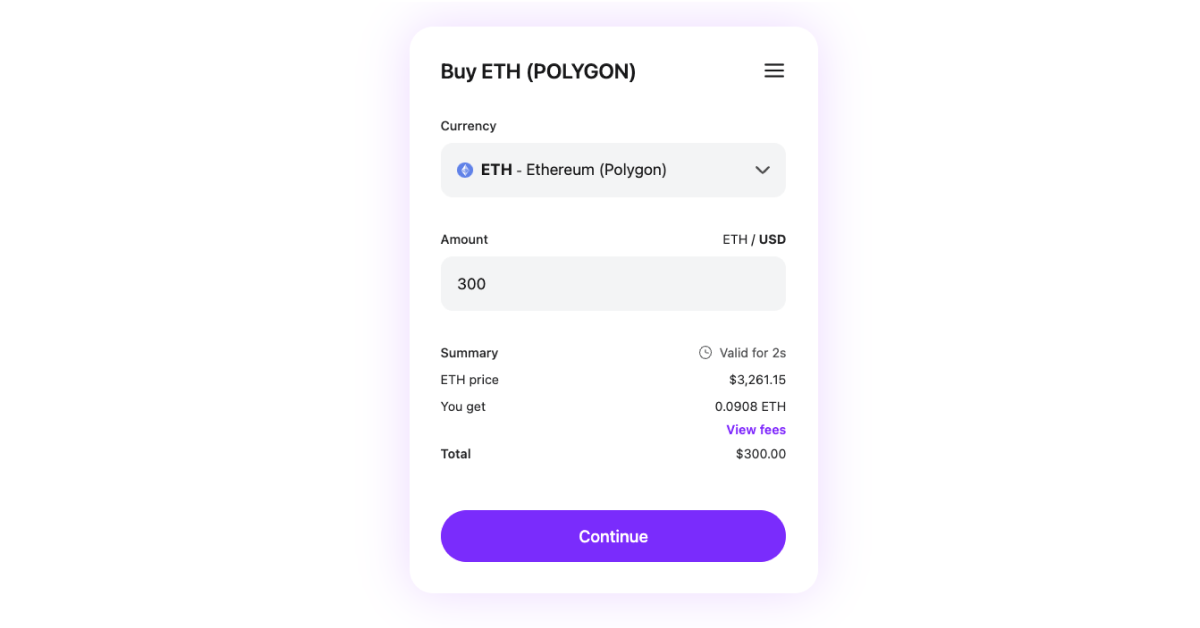This screenshot has width=1200, height=628.
Task: Switch amount unit to USD
Action: [772, 240]
